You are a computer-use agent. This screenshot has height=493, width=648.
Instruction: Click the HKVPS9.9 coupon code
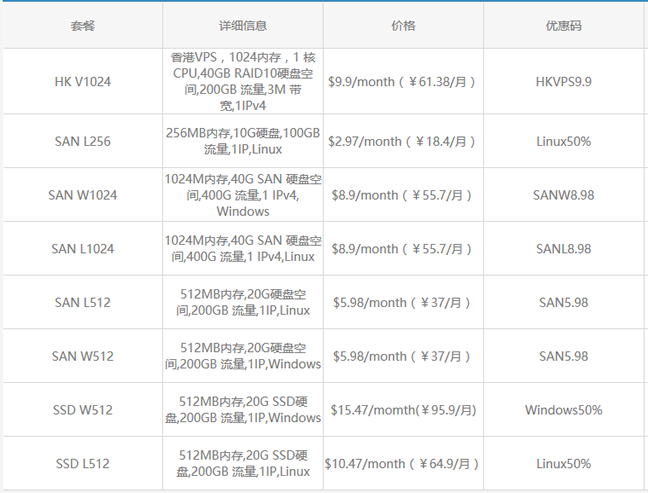coord(563,81)
